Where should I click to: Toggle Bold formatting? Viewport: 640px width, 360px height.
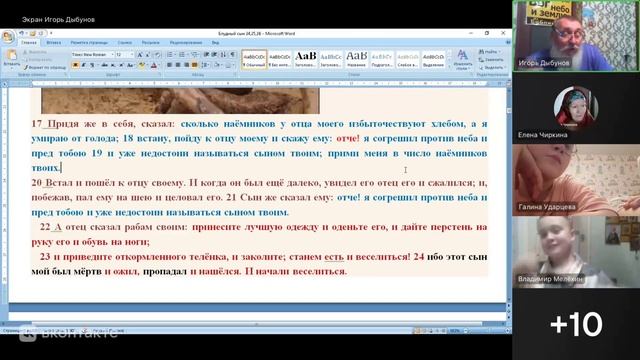[75, 65]
